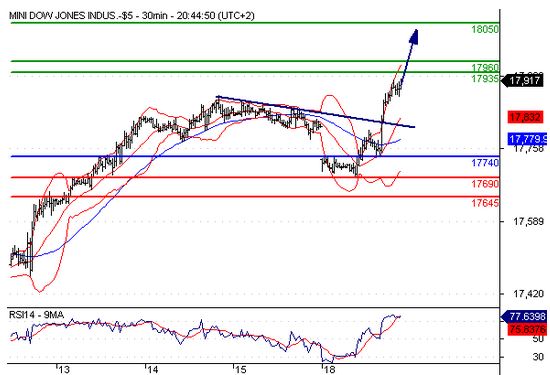Click the current price tag 17,917
Viewport: 550px width, 375px height.
(x=523, y=81)
